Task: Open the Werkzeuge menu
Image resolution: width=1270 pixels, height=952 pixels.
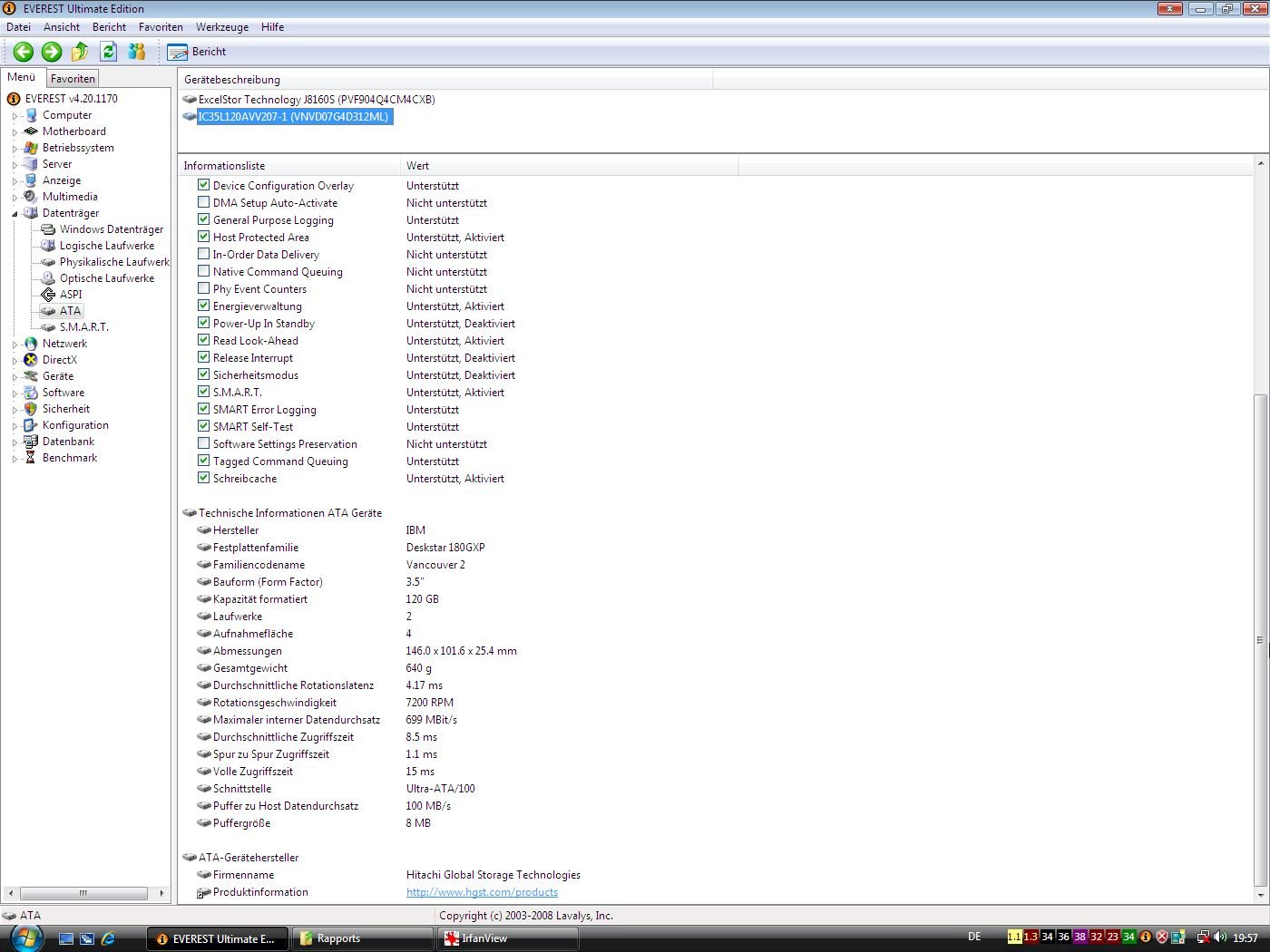Action: click(x=220, y=27)
